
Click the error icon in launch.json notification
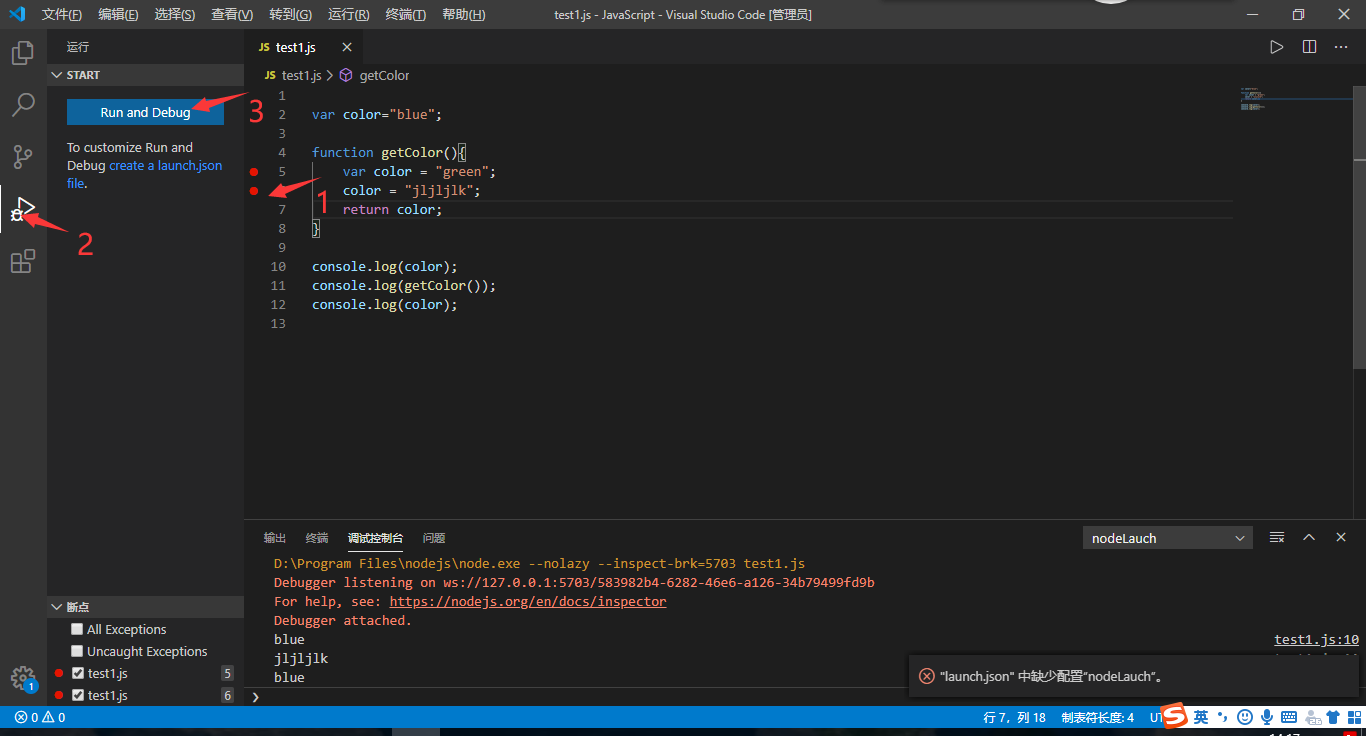927,676
